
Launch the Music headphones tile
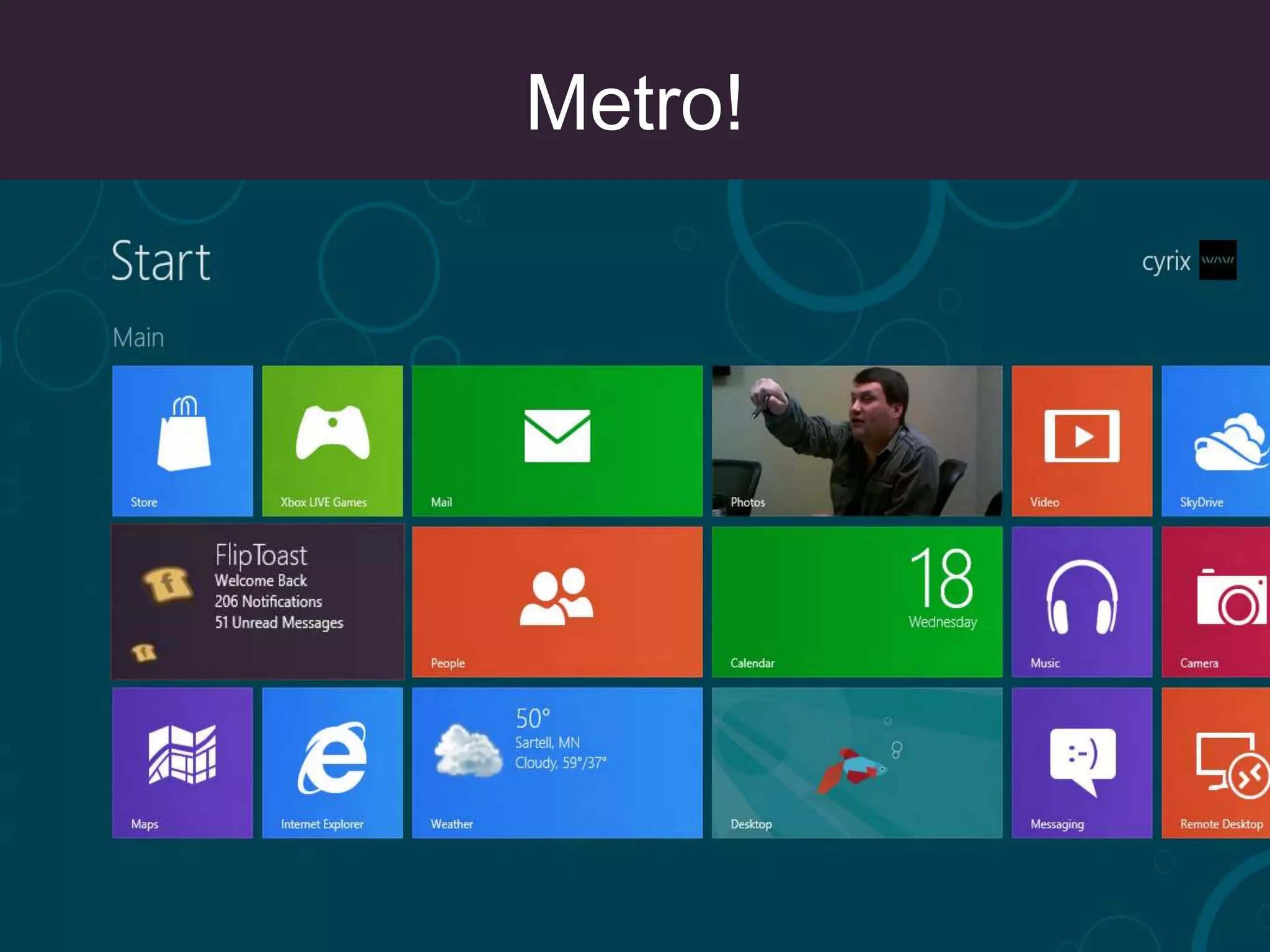1081,601
